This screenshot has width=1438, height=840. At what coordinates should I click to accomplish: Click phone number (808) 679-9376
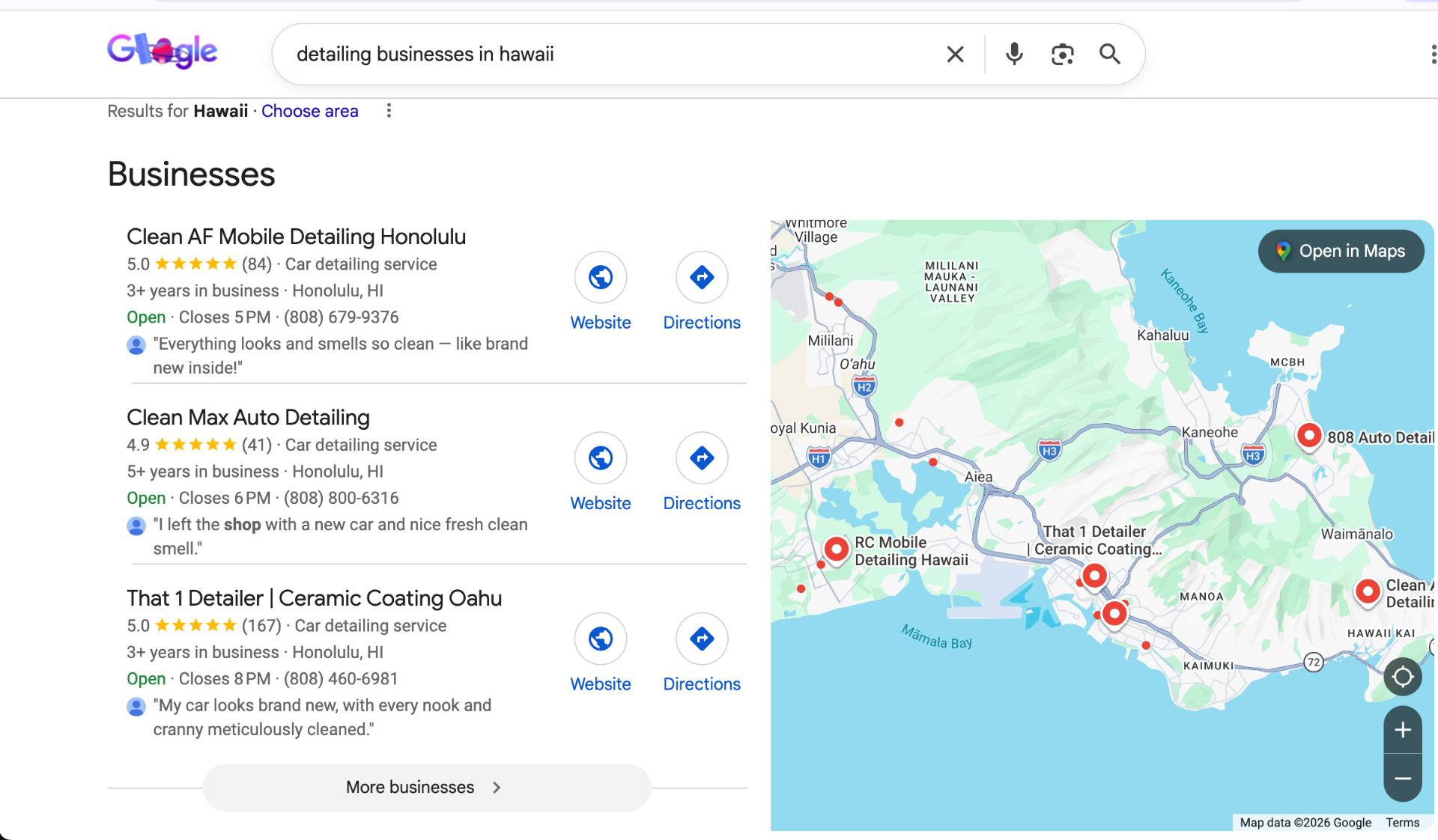(x=342, y=317)
